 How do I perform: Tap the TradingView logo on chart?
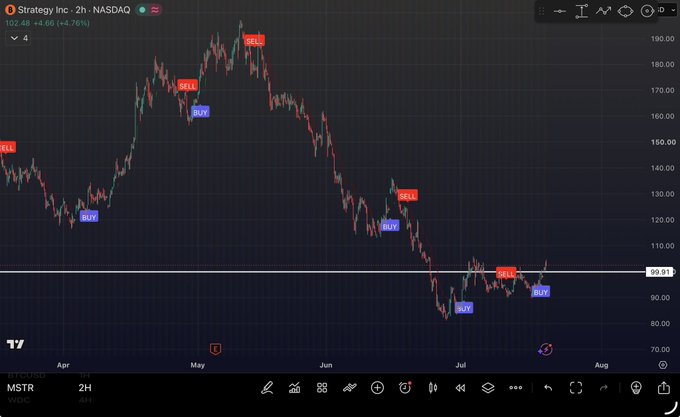tap(16, 344)
